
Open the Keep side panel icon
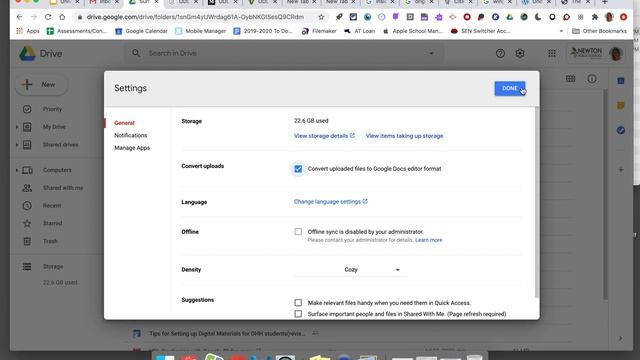click(x=620, y=106)
